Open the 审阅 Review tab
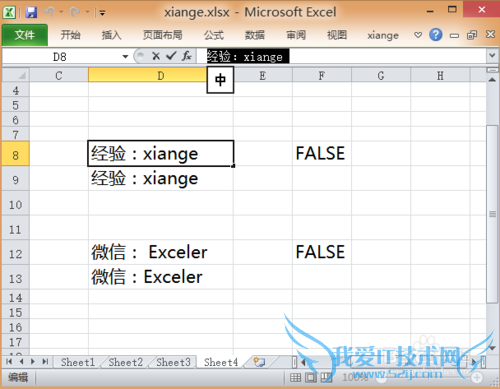This screenshot has width=500, height=389. 296,35
